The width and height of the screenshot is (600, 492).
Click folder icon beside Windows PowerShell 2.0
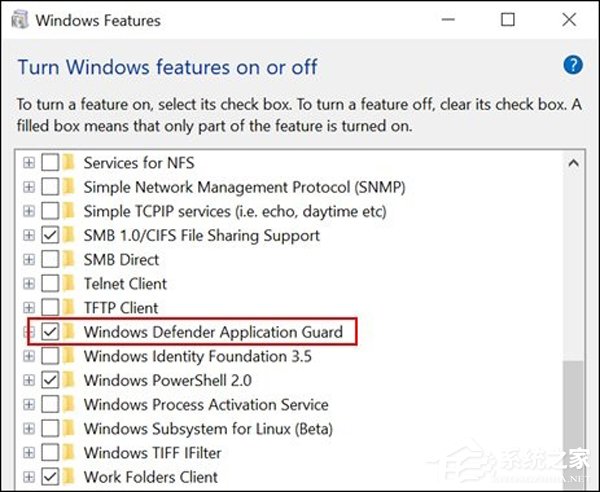(x=70, y=380)
